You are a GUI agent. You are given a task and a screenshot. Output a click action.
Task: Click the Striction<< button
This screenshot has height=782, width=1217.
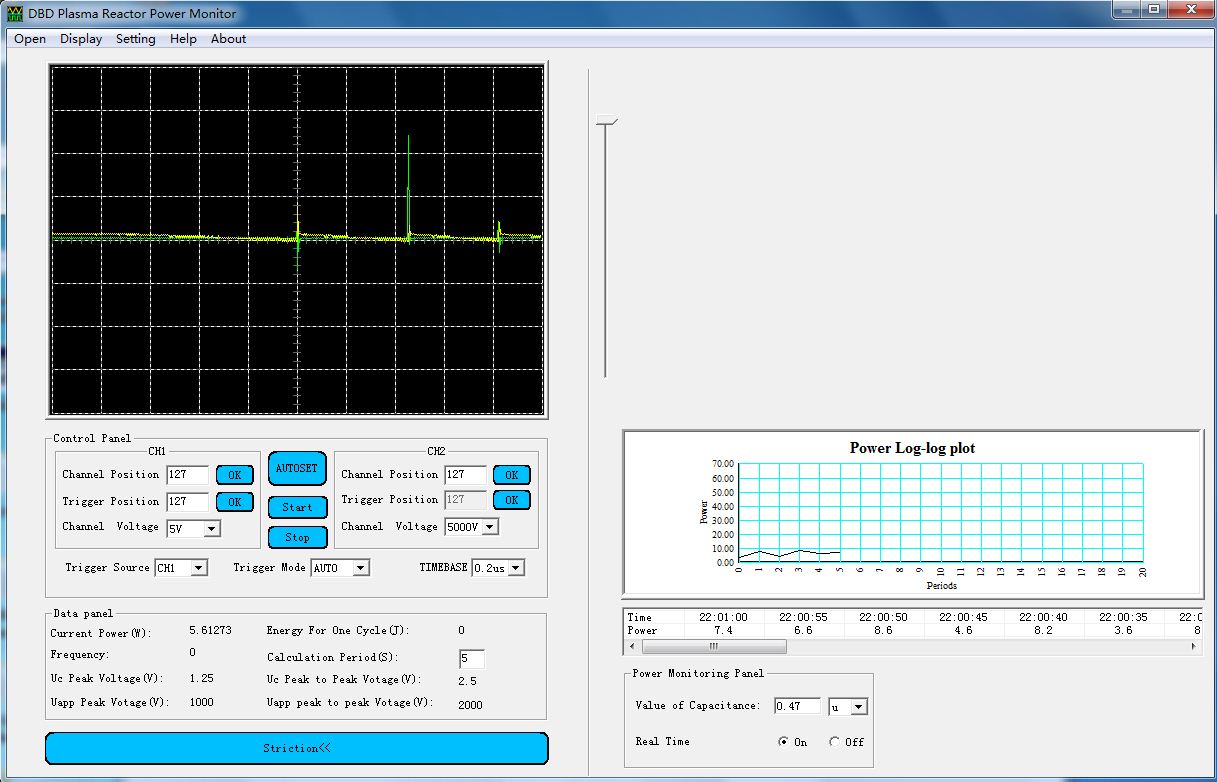click(297, 748)
